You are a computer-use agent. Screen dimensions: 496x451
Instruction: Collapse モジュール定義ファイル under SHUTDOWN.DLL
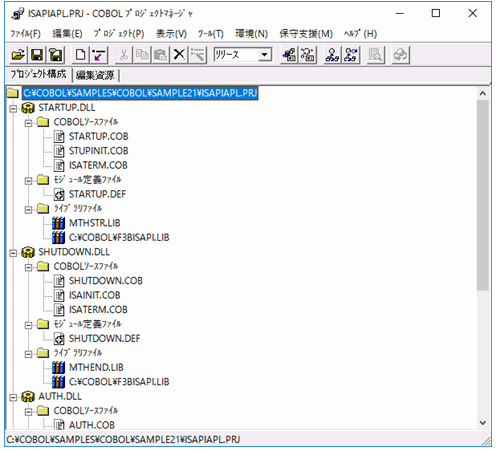pos(28,325)
